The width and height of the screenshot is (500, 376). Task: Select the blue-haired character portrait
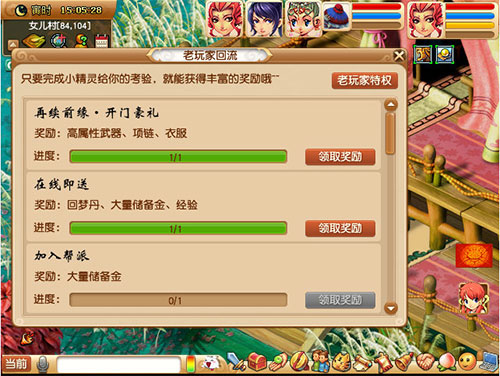pos(264,19)
